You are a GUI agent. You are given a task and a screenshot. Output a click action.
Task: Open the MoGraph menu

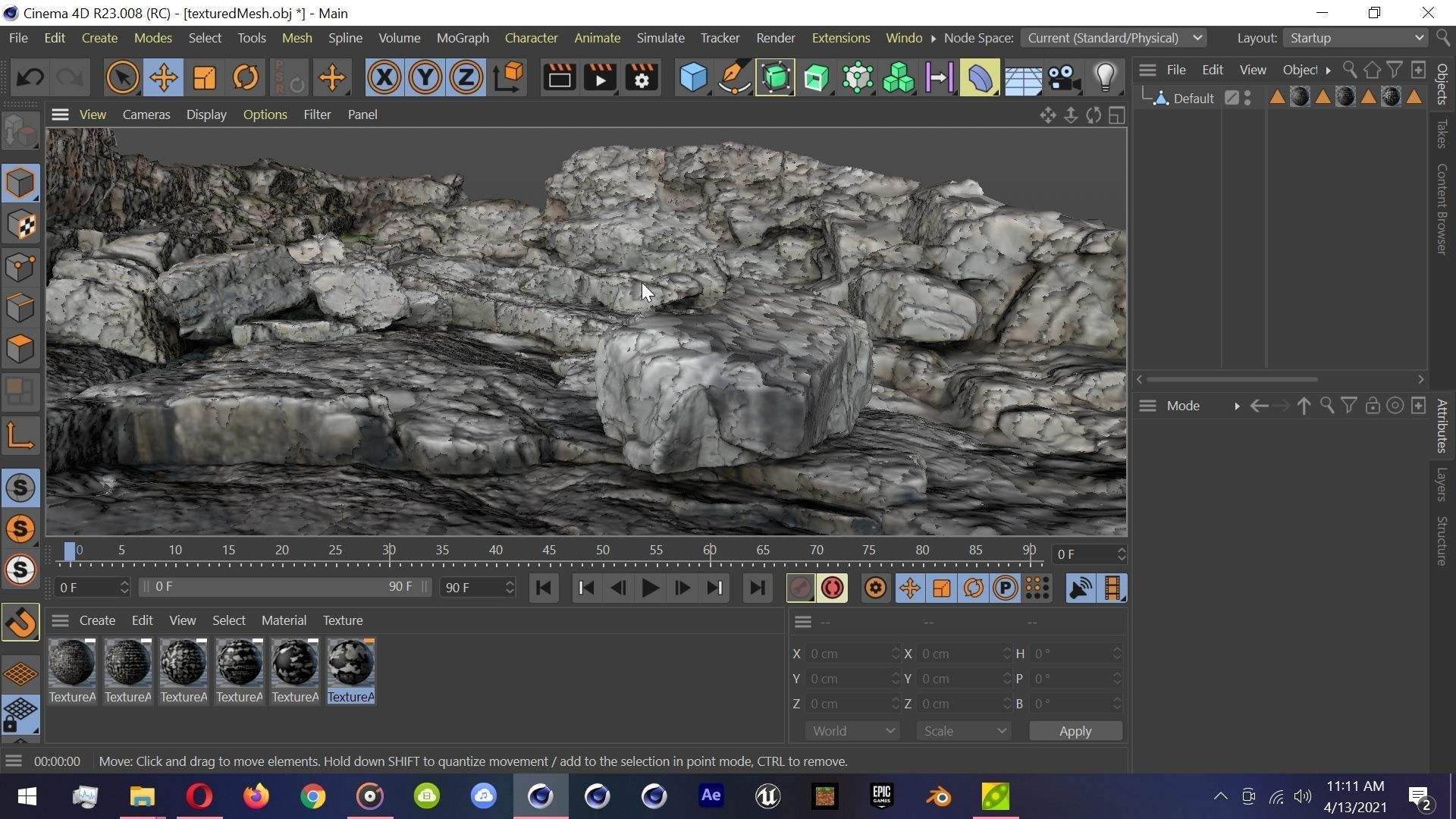(463, 38)
